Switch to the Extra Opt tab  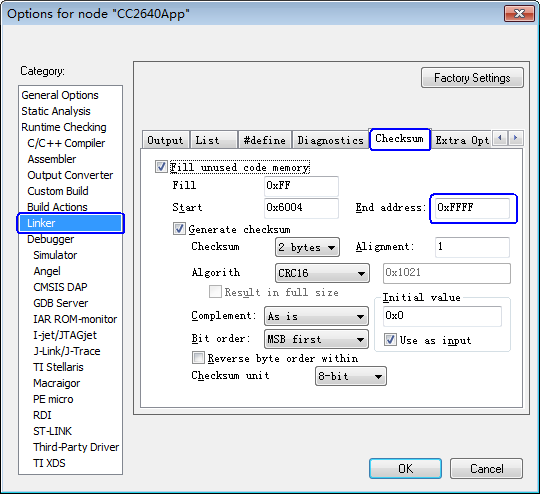[x=461, y=140]
